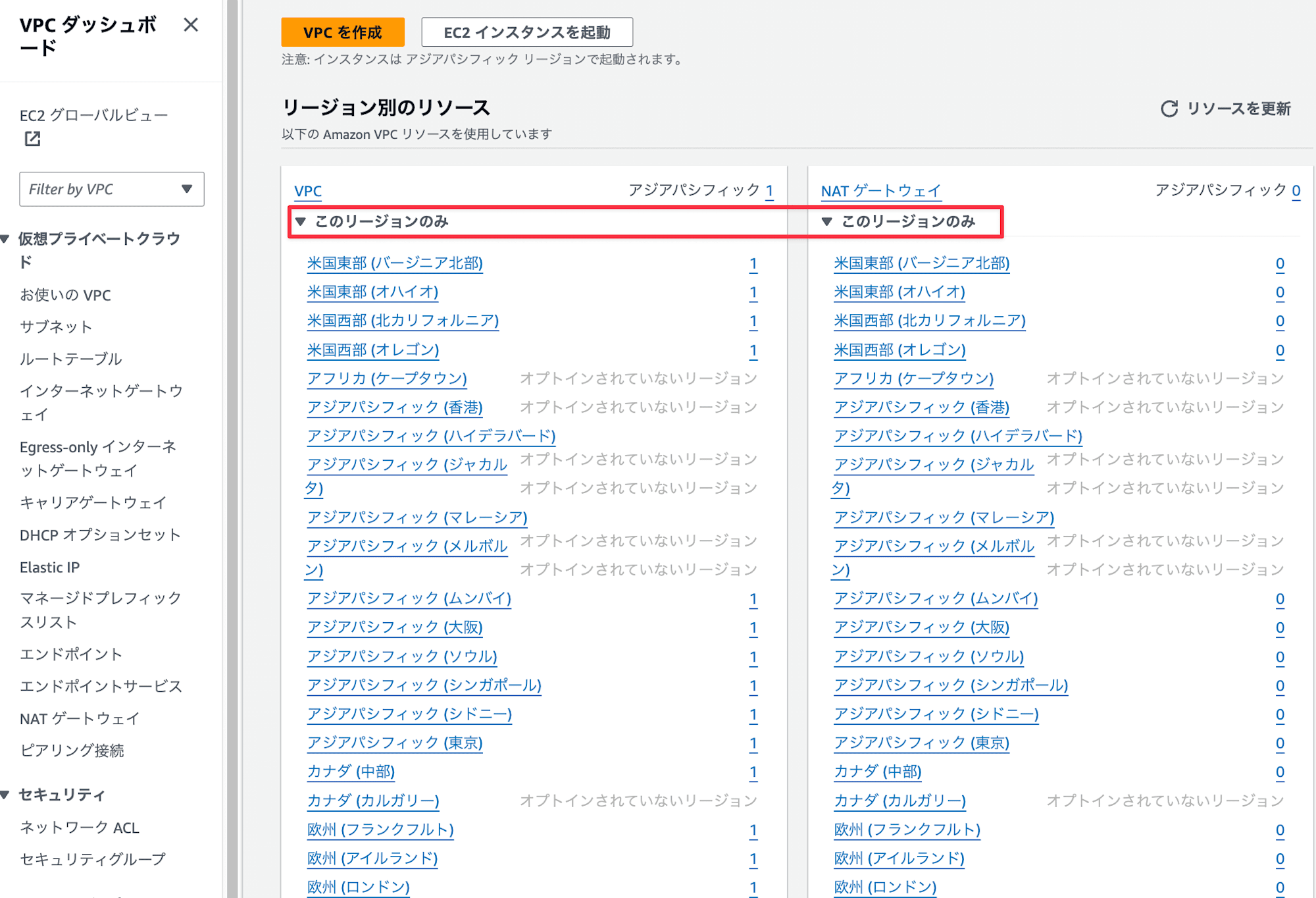Click VPC card アジアパシフィック count 1
The width and height of the screenshot is (1316, 898).
(769, 191)
